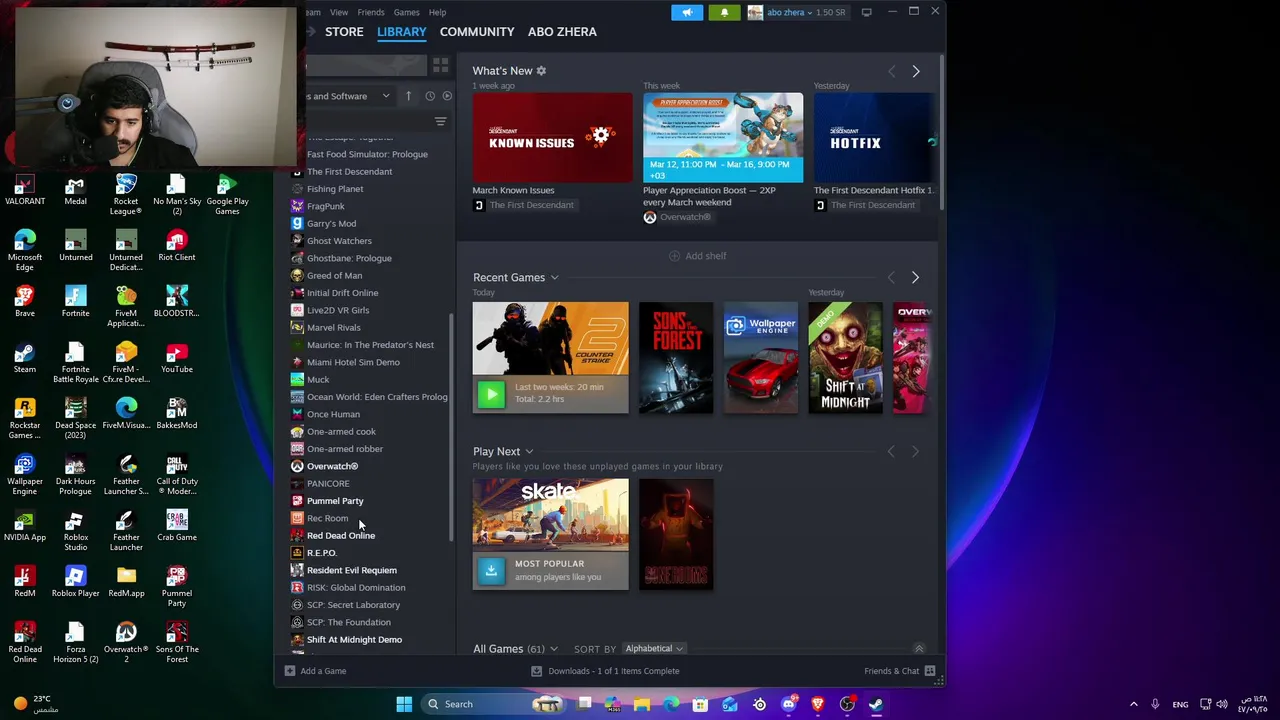Open the Friends menu

371,12
